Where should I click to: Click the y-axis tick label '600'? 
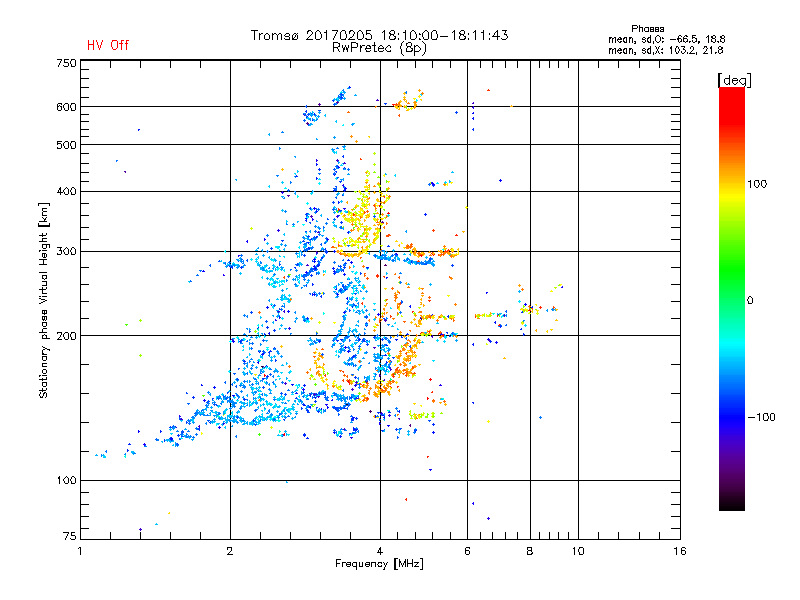click(66, 107)
